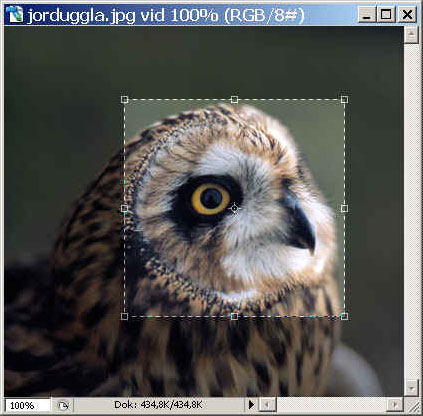Click the bottom-left transform handle
The width and height of the screenshot is (423, 416).
coord(124,316)
